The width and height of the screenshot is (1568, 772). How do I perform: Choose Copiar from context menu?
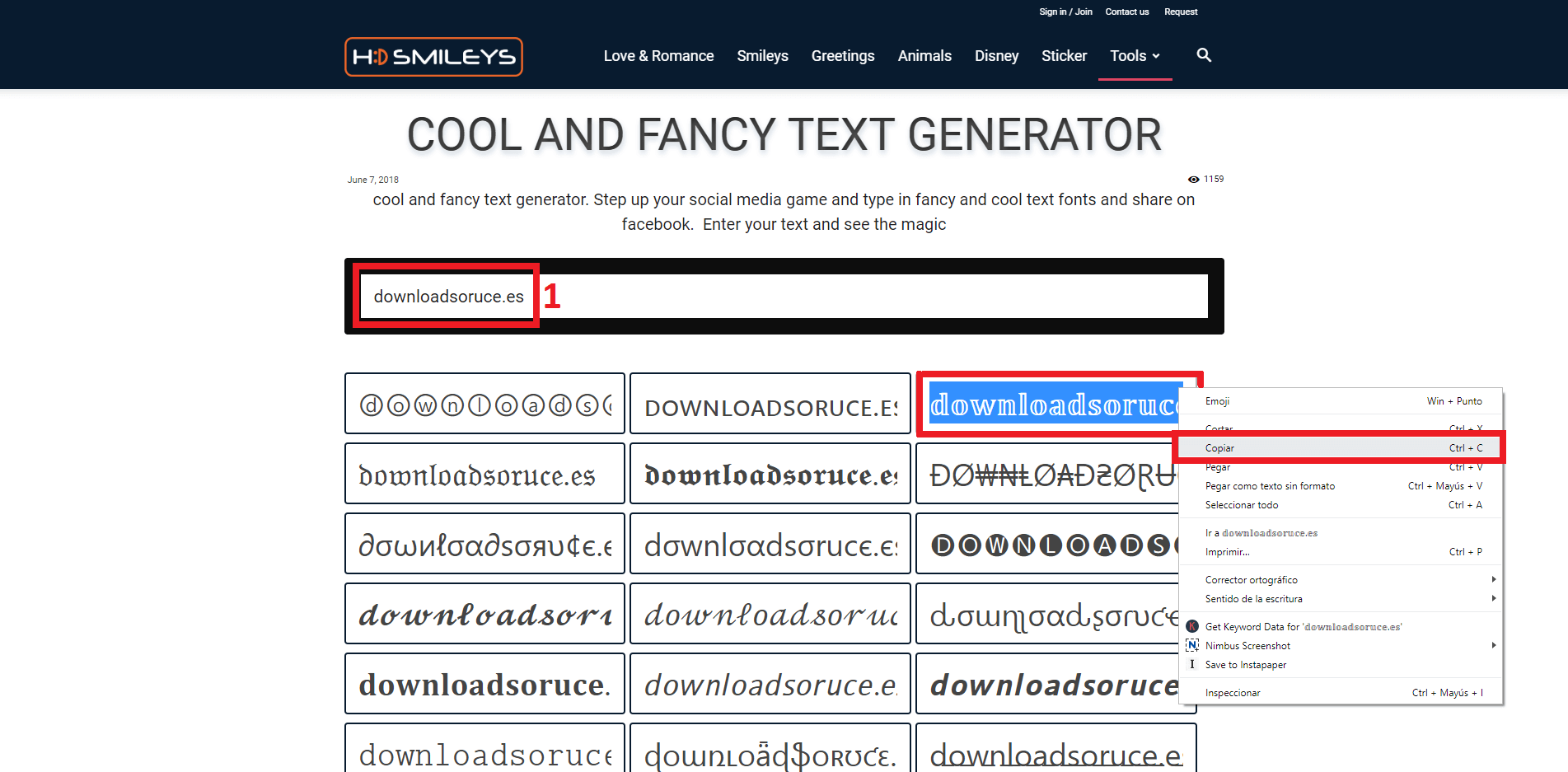[x=1339, y=448]
